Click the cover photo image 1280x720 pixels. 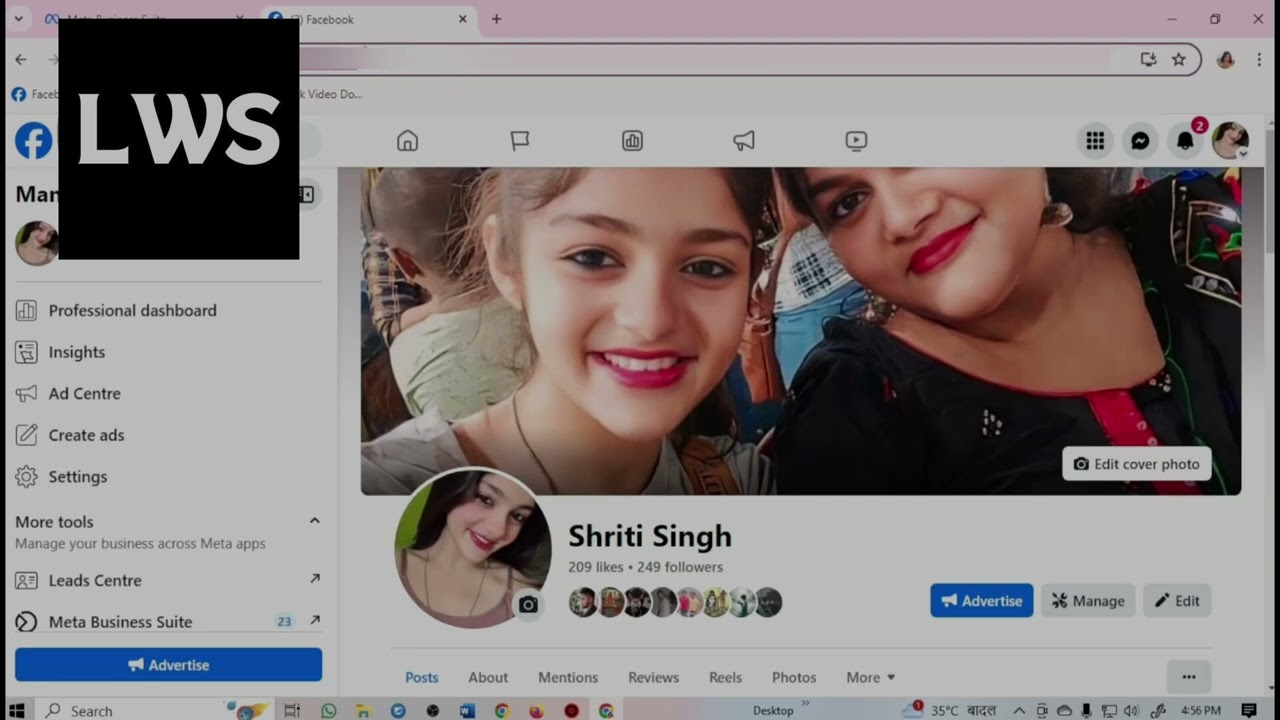pos(800,330)
